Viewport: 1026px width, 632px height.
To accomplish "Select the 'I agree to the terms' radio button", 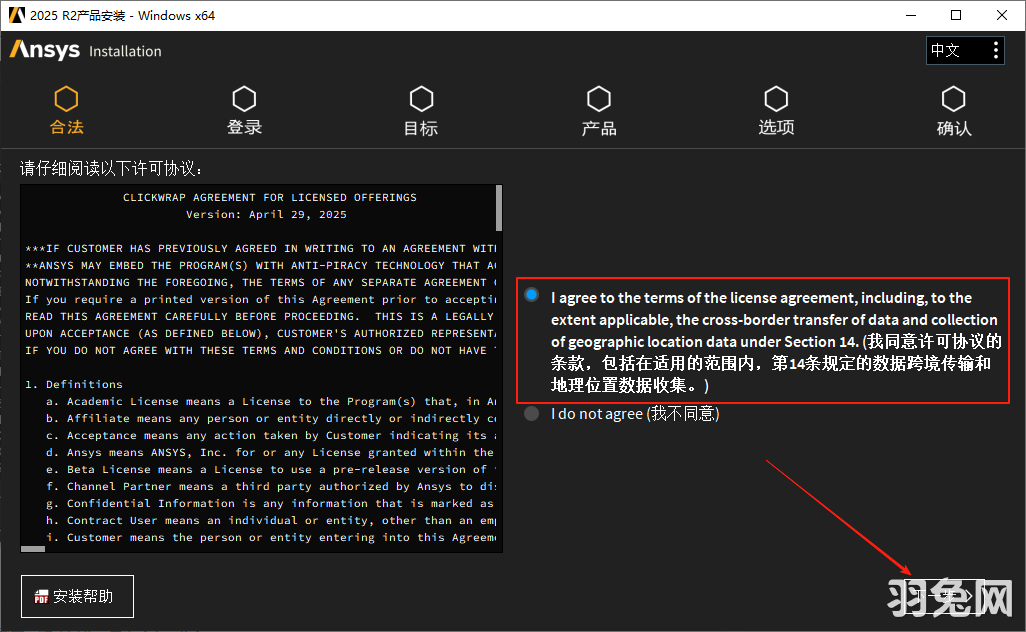I will pyautogui.click(x=531, y=295).
